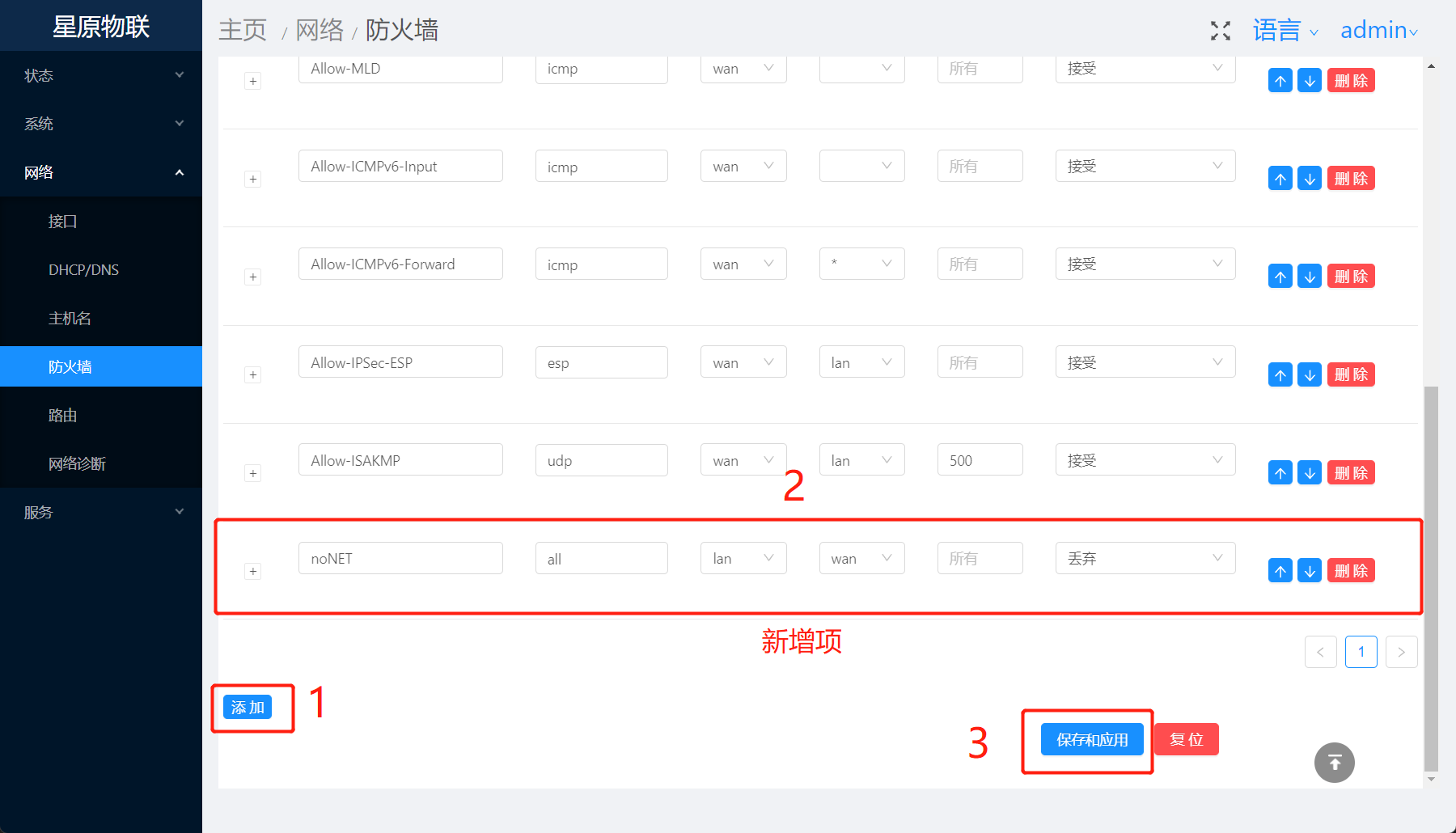
Task: Click the noNET rule name field
Action: [400, 558]
